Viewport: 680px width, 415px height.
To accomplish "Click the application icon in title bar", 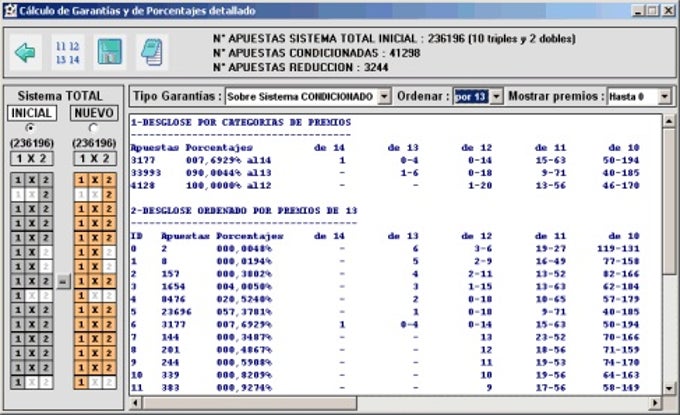I will click(x=10, y=10).
